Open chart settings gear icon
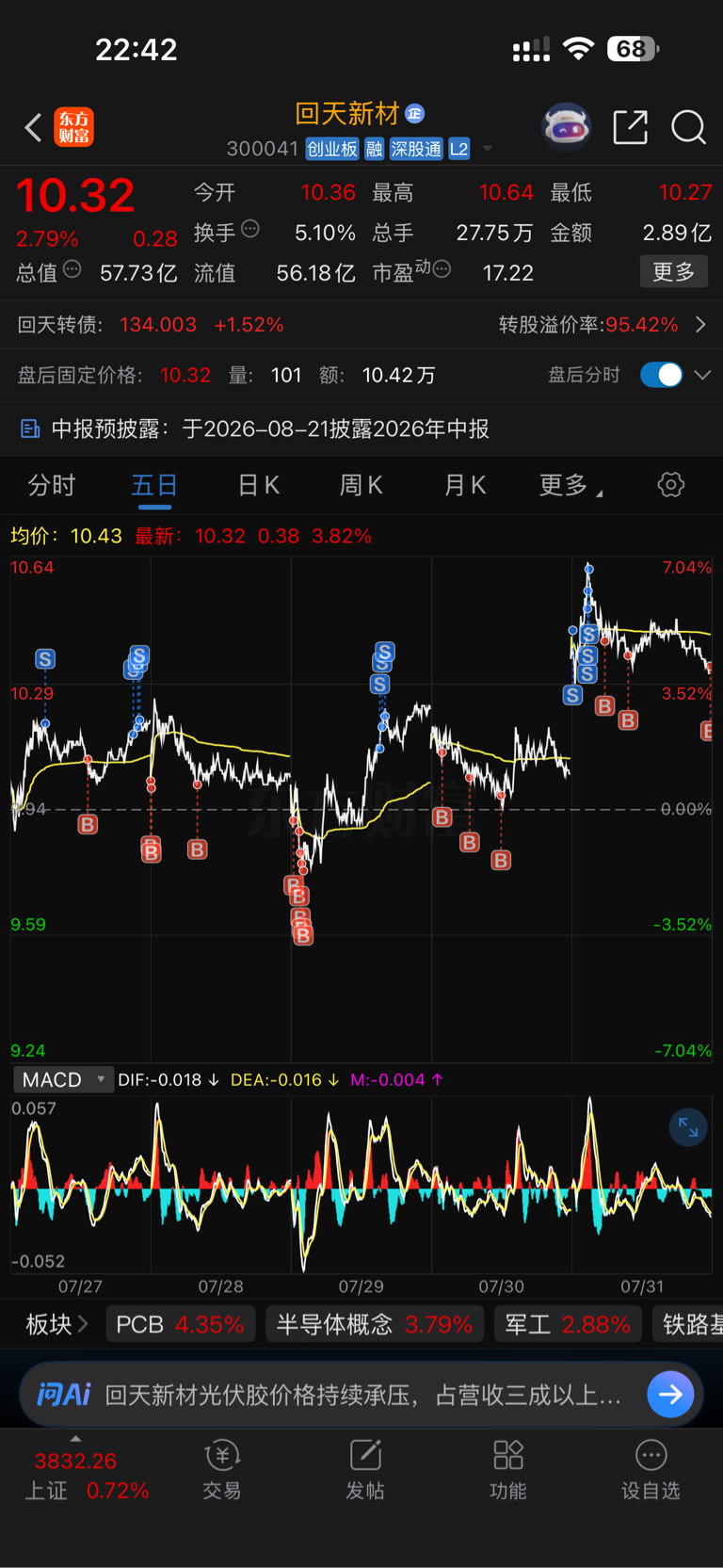Screen dimensions: 723x1568 pyautogui.click(x=670, y=485)
